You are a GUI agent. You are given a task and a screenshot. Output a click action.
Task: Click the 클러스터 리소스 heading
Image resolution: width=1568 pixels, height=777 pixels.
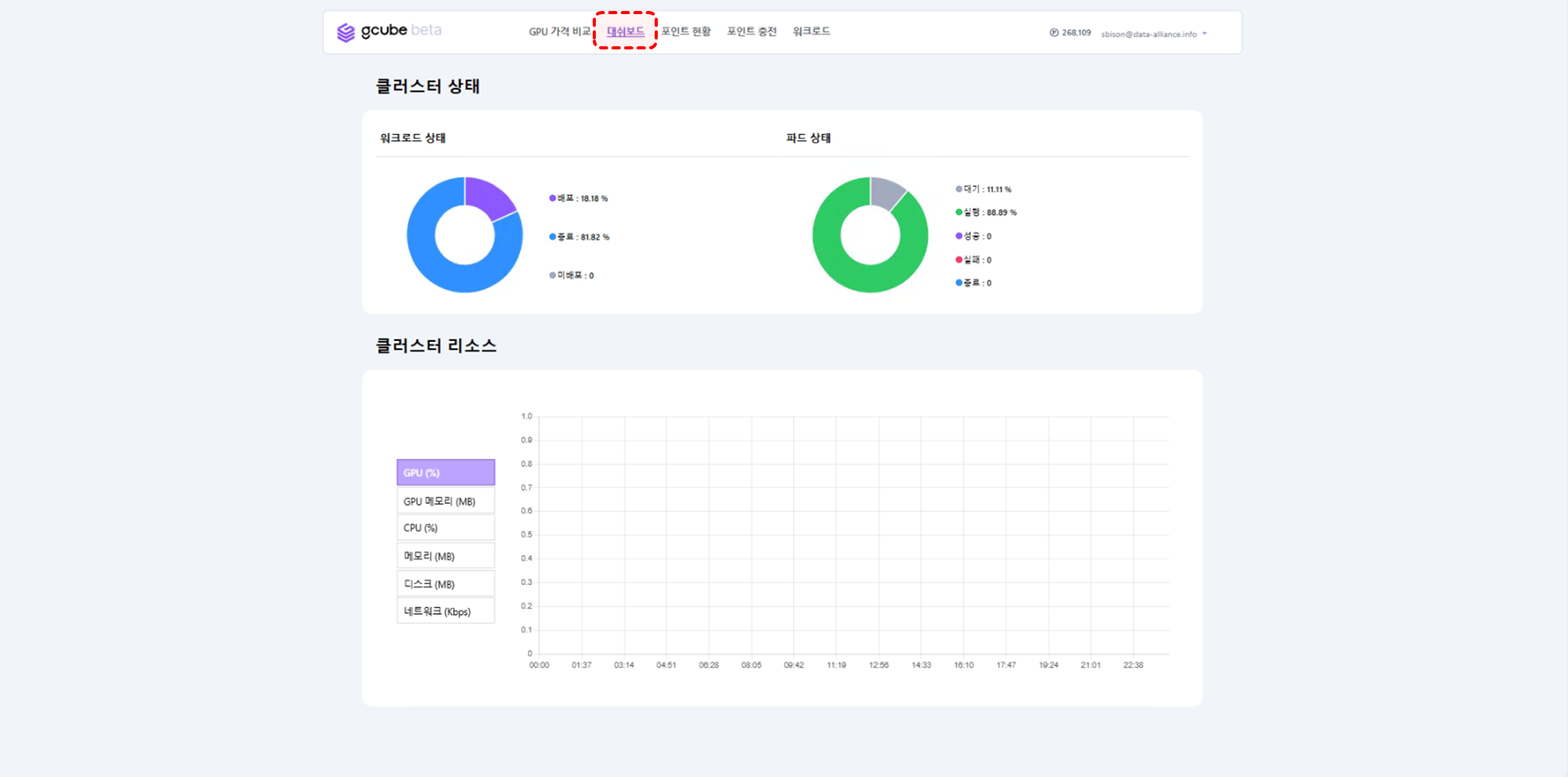tap(436, 346)
